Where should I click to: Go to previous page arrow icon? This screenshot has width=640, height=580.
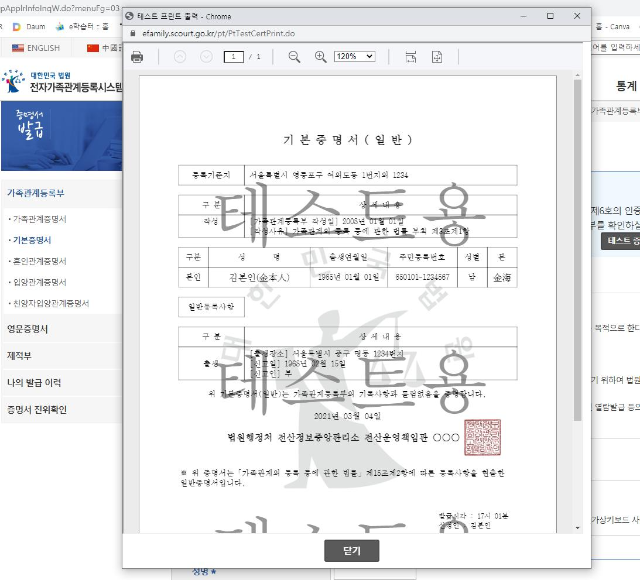coord(180,56)
